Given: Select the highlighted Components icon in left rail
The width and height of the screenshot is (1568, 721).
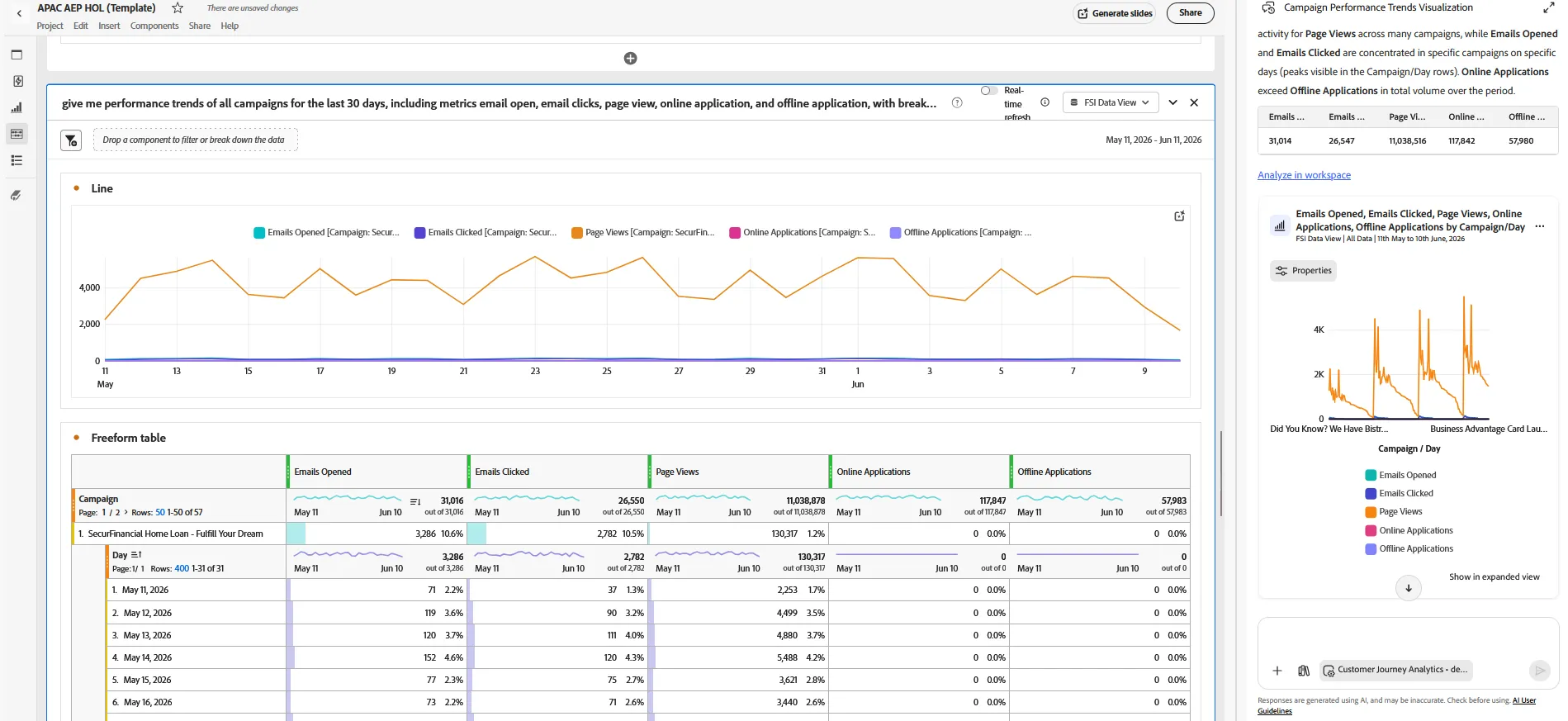Looking at the screenshot, I should tap(17, 134).
